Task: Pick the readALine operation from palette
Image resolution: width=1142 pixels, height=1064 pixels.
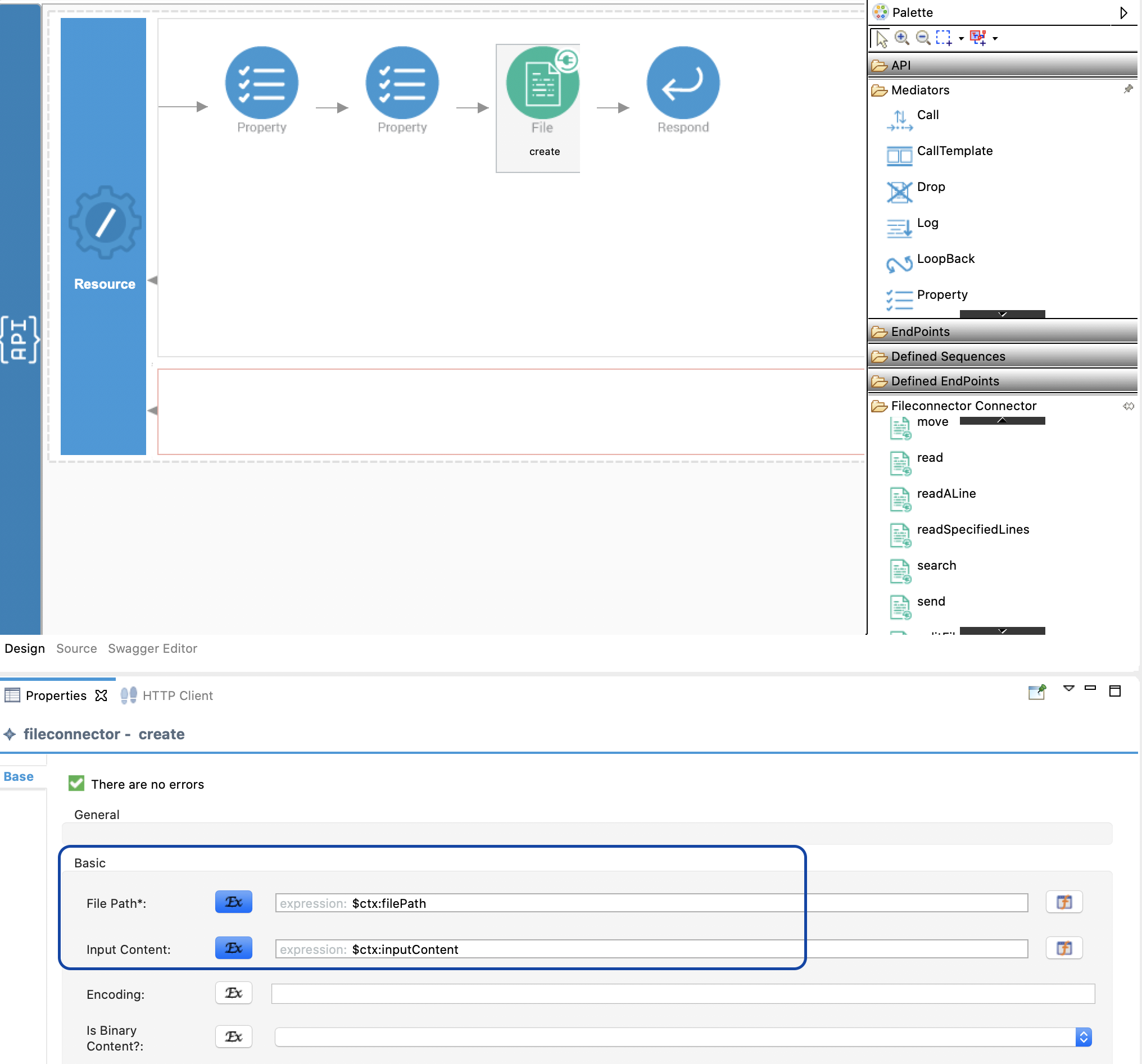Action: (x=932, y=498)
